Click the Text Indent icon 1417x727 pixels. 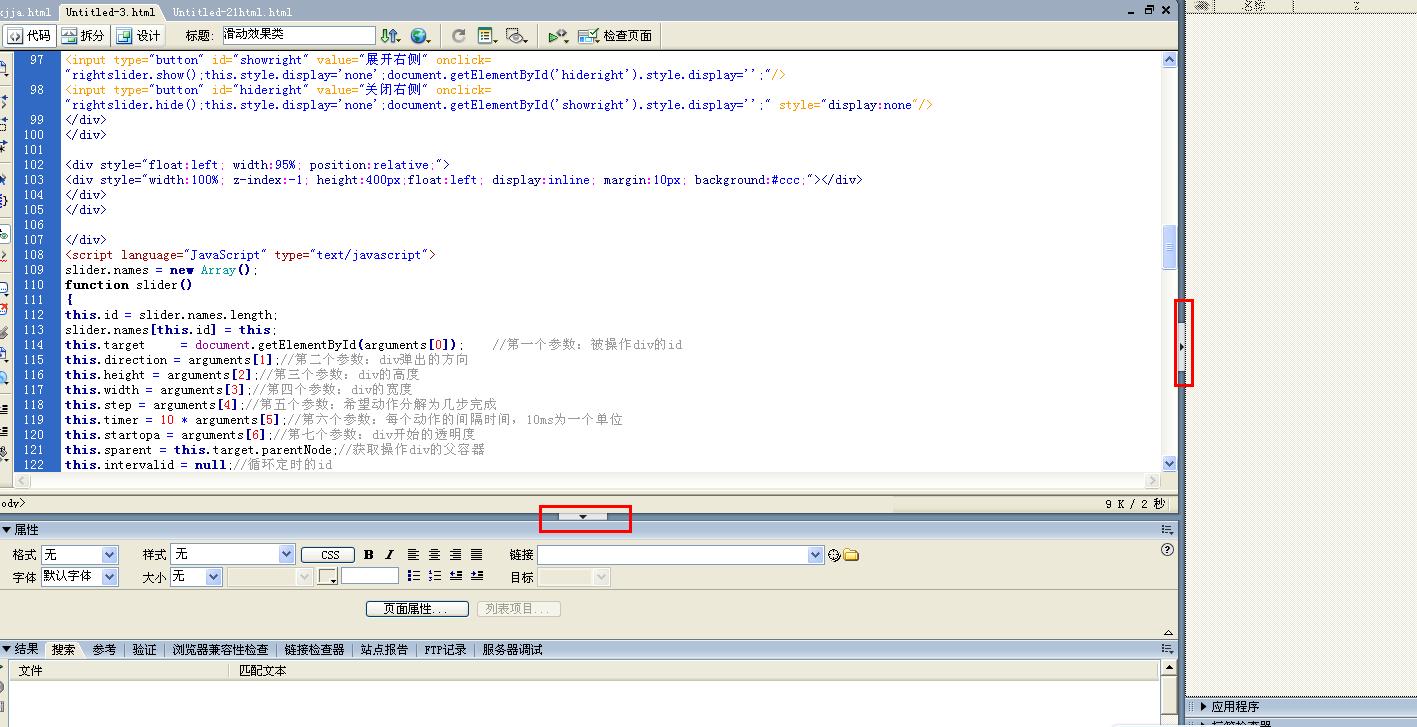coord(477,576)
